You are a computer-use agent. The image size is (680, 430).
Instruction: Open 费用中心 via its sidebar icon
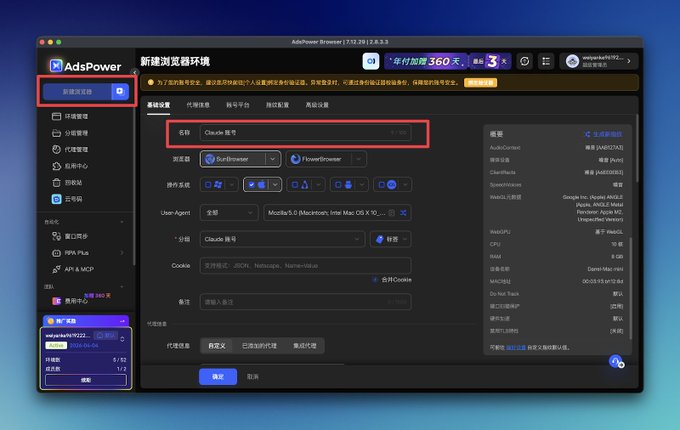(x=56, y=301)
